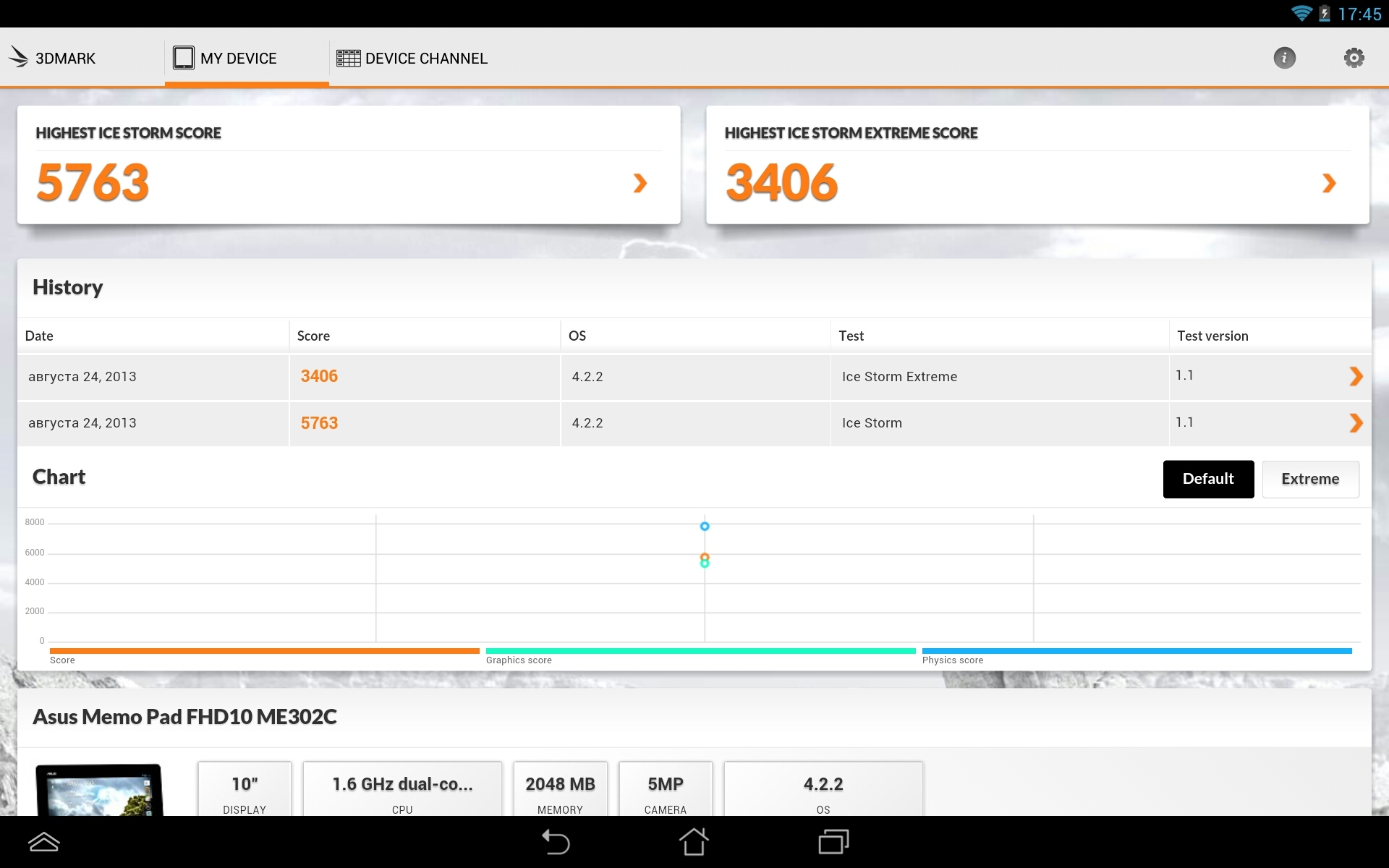1389x868 pixels.
Task: Tap the 4.2.2 OS spec tile
Action: [823, 789]
